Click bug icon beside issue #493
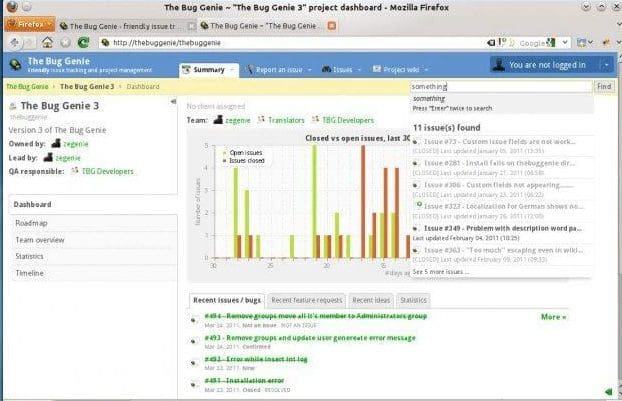Screen dimensions: 622x401 [x=195, y=339]
